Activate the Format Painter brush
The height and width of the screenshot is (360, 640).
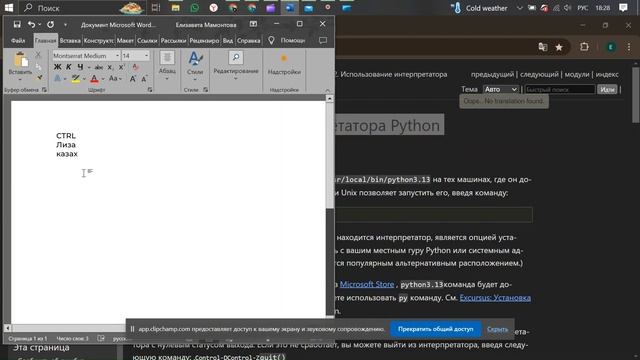[x=39, y=78]
